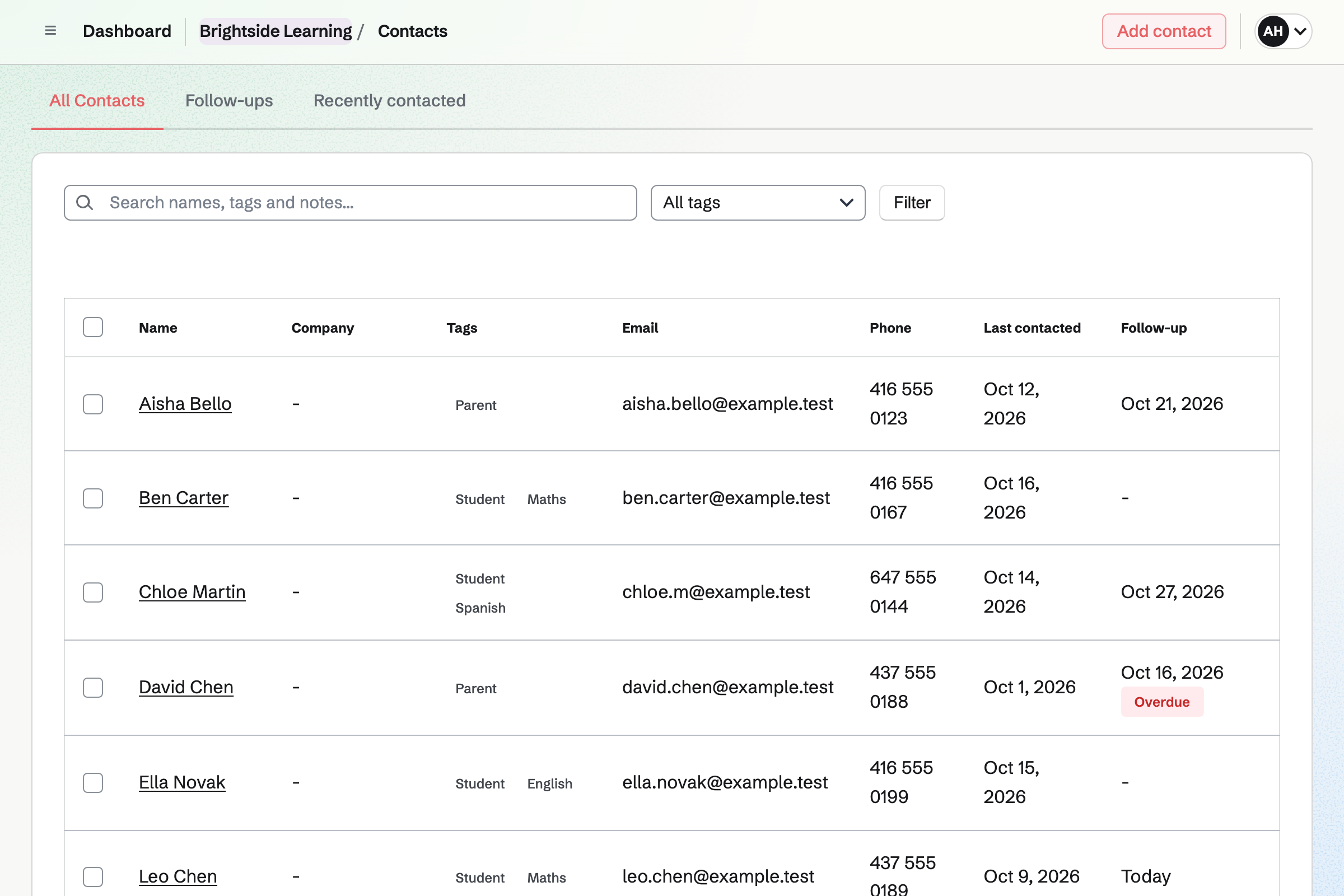Expand the chevron beside the AH avatar
1344x896 pixels.
tap(1300, 31)
